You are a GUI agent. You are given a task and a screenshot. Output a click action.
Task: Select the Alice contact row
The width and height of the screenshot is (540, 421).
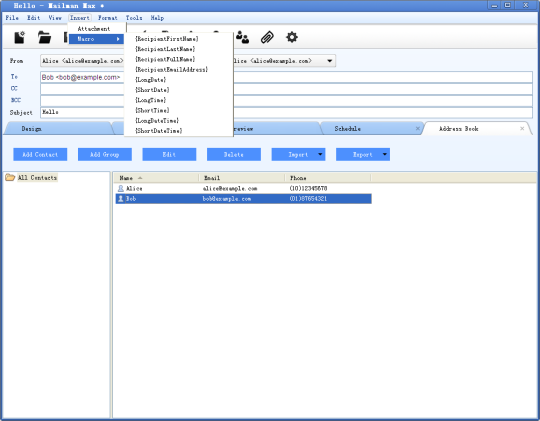pos(243,188)
